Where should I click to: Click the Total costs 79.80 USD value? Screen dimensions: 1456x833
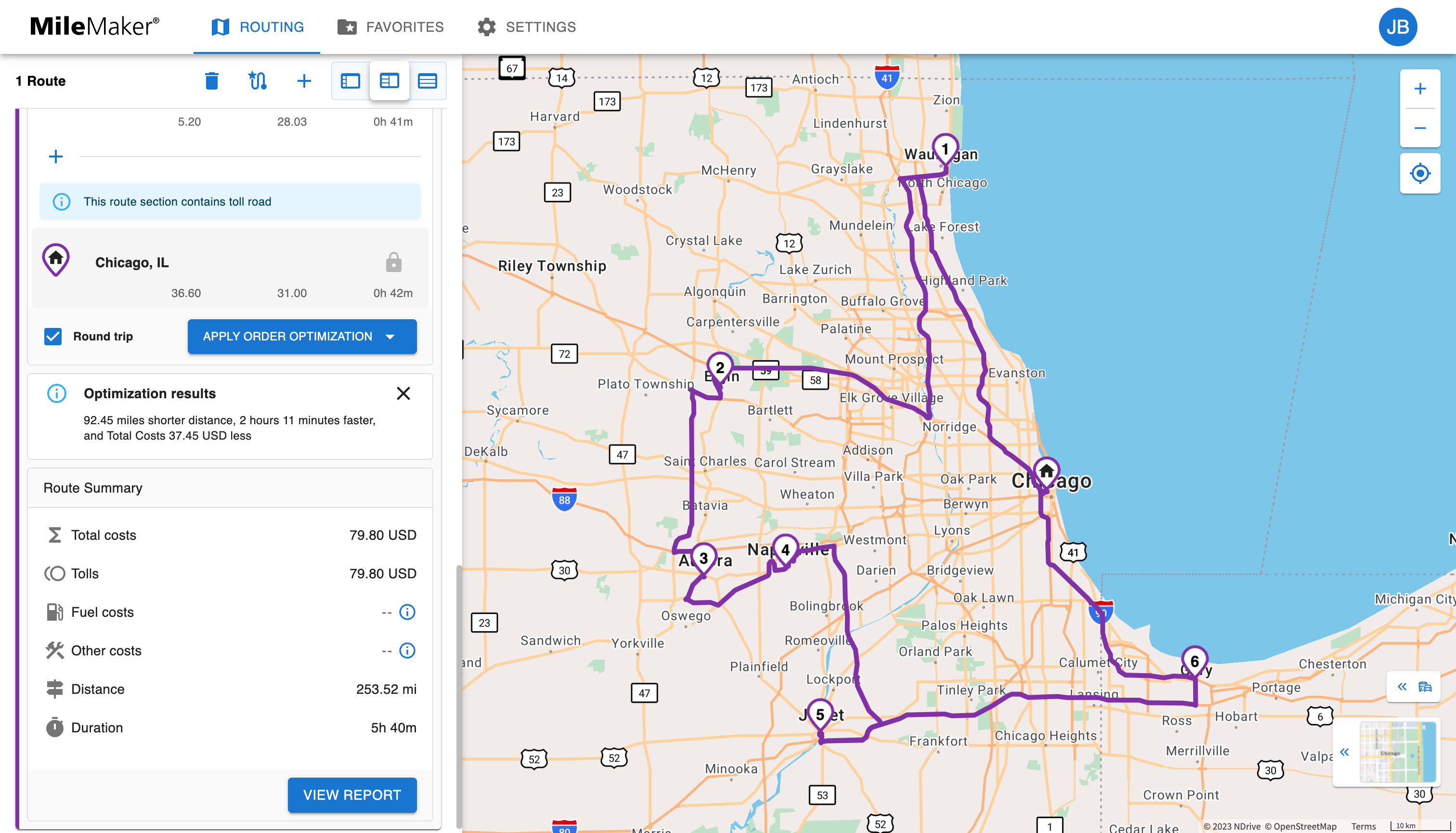[x=383, y=535]
